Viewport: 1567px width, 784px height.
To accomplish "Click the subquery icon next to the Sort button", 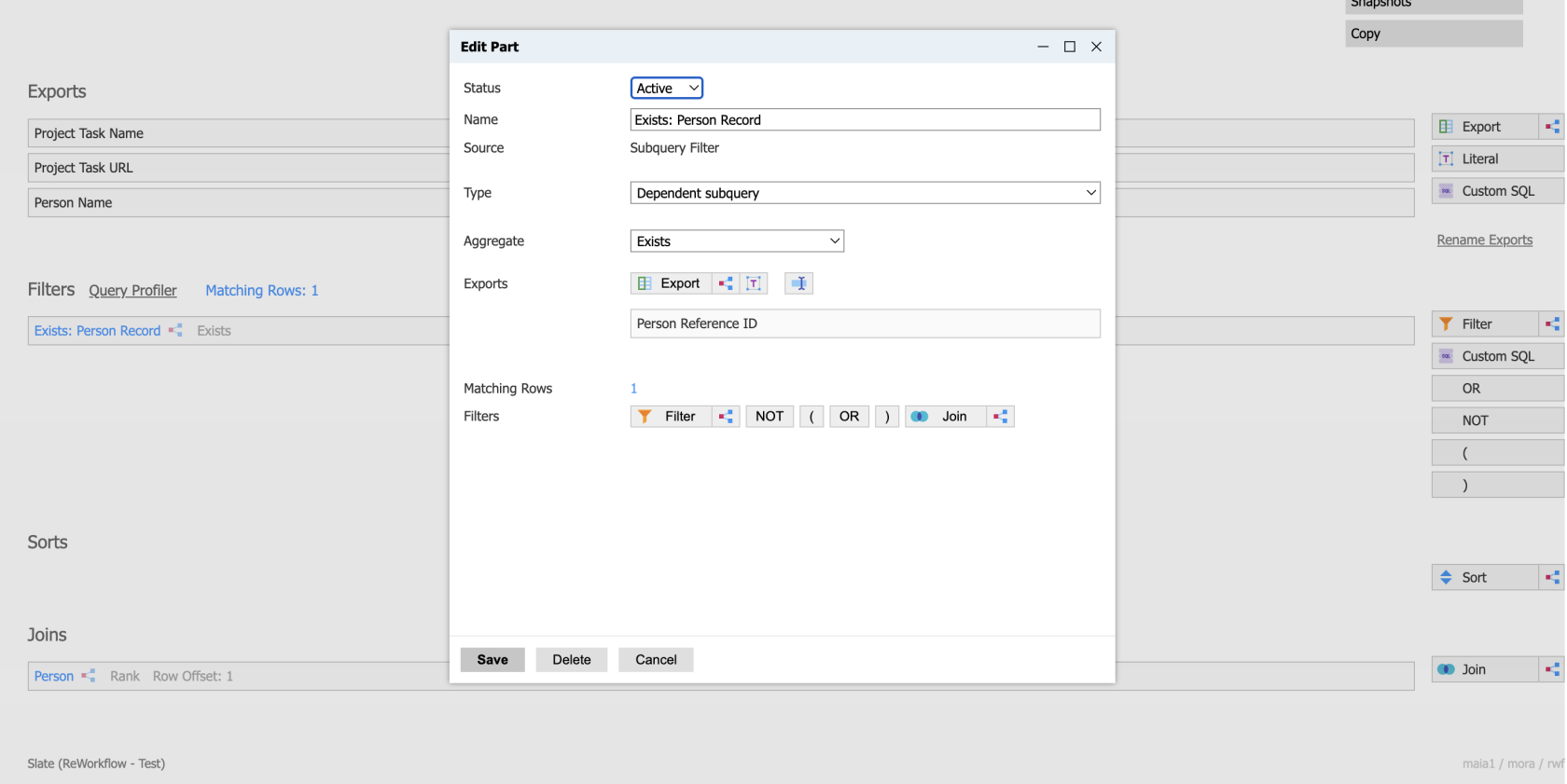I will click(x=1552, y=578).
